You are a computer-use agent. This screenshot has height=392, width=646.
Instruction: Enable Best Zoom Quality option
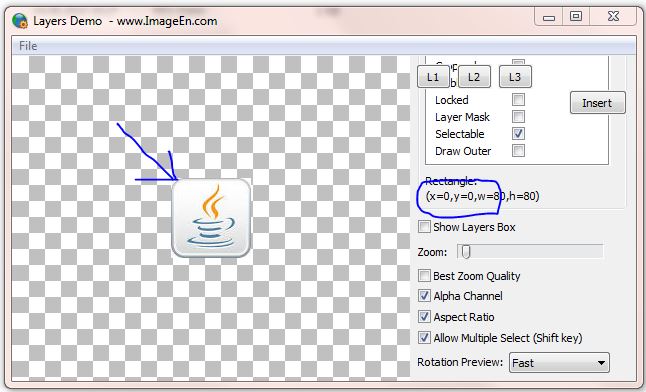click(424, 275)
